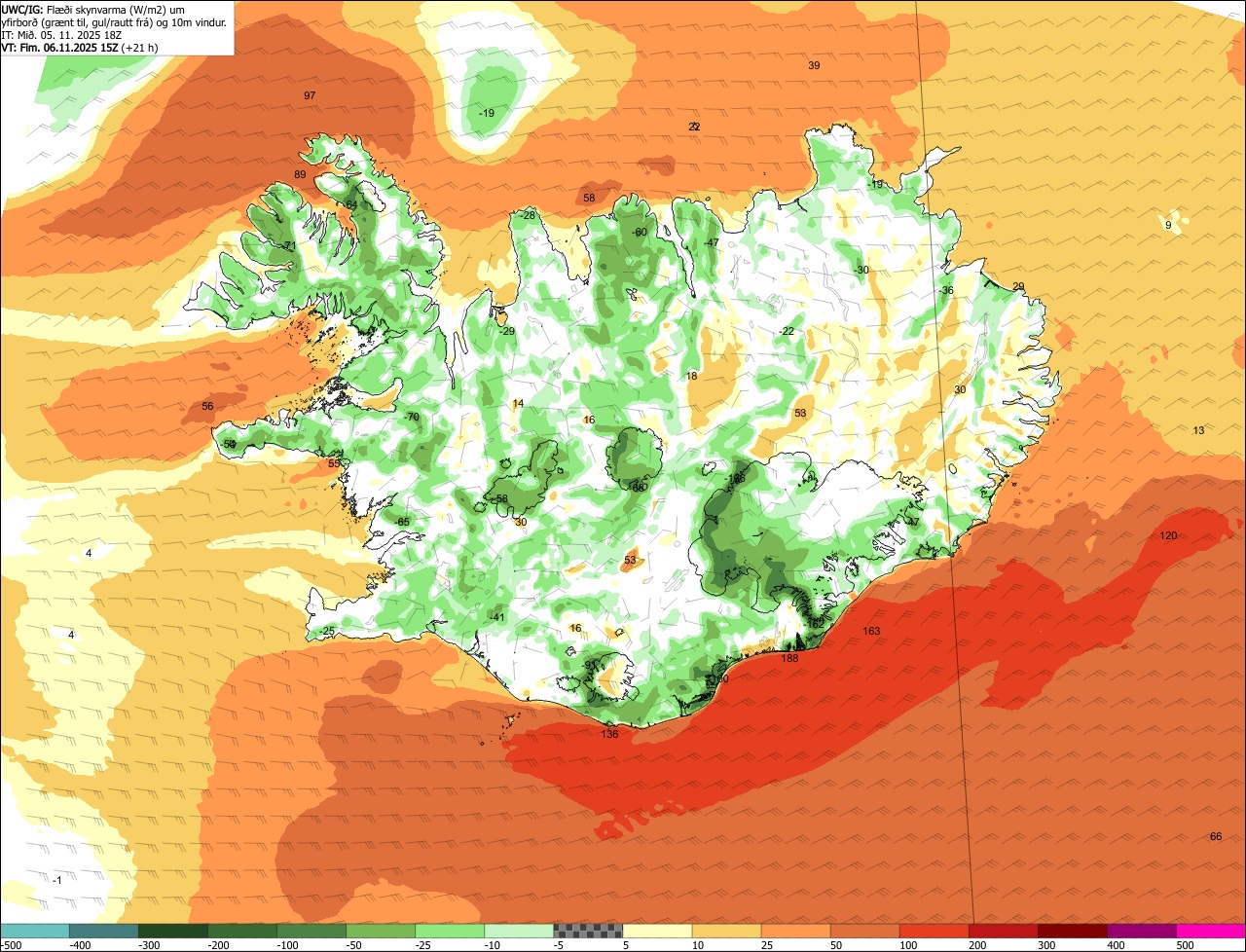Click the map value 89
This screenshot has width=1246, height=952.
click(x=300, y=174)
